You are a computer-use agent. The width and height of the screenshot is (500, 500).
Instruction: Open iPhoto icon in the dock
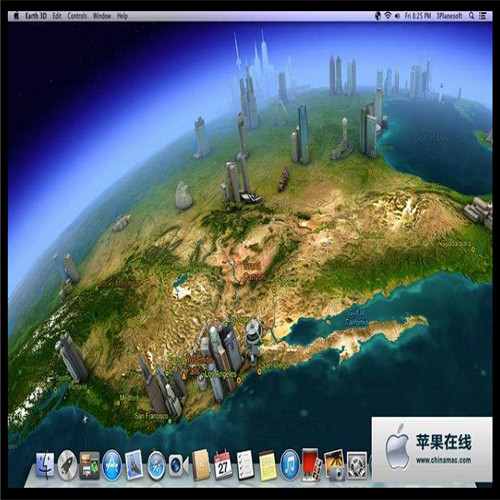click(x=334, y=465)
